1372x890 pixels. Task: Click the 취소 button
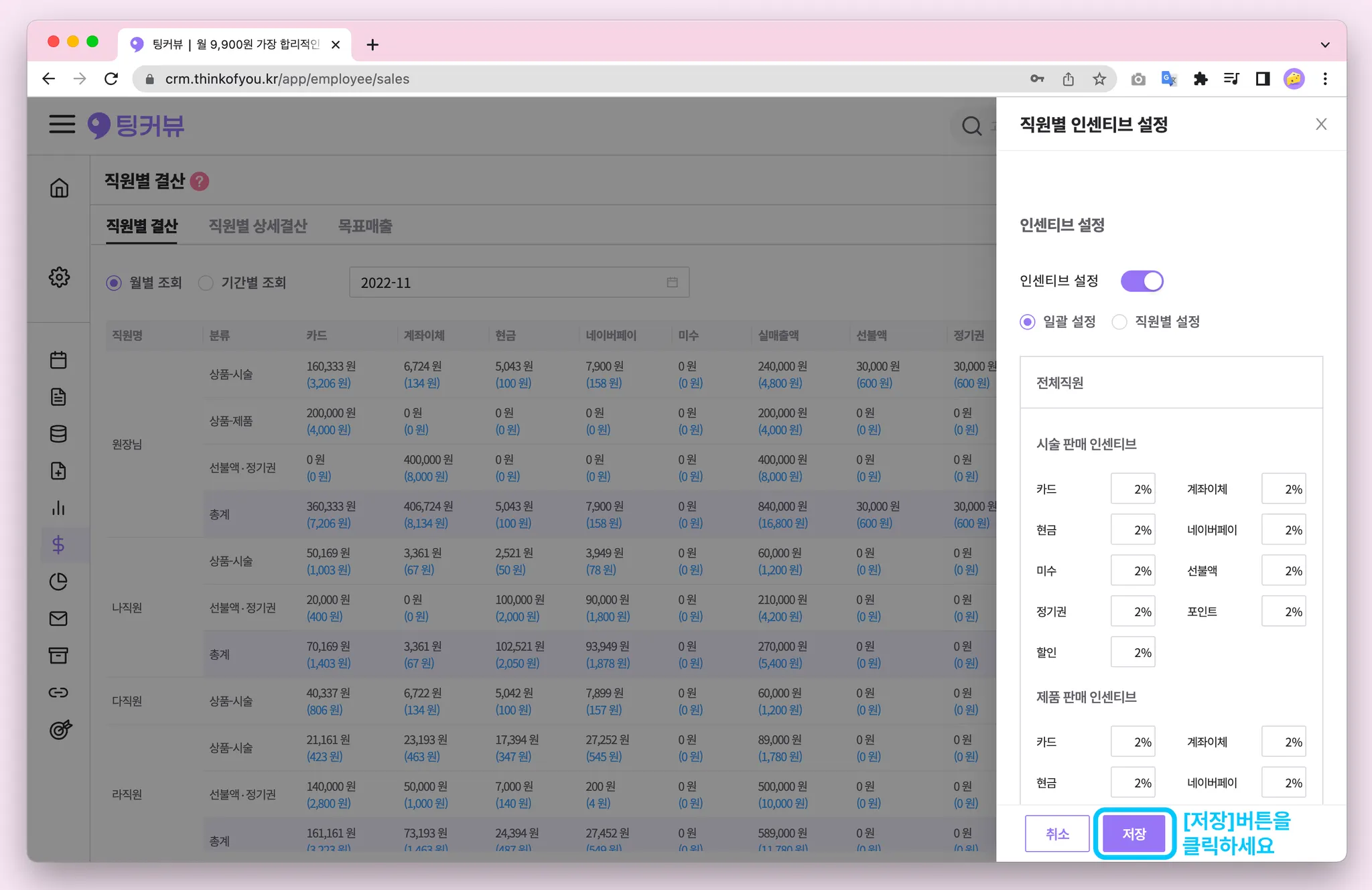coord(1056,834)
